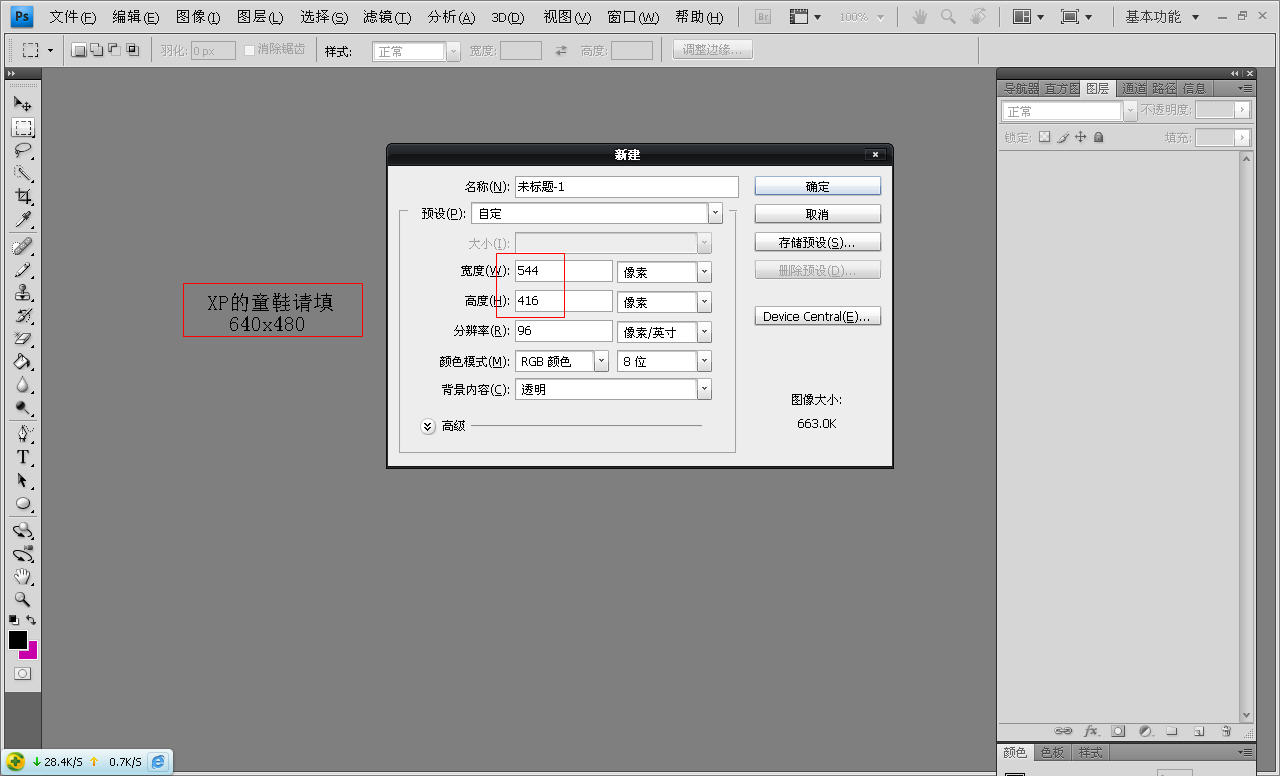Toggle lock all padlock in layers panel
The height and width of the screenshot is (776, 1280).
pos(1099,137)
